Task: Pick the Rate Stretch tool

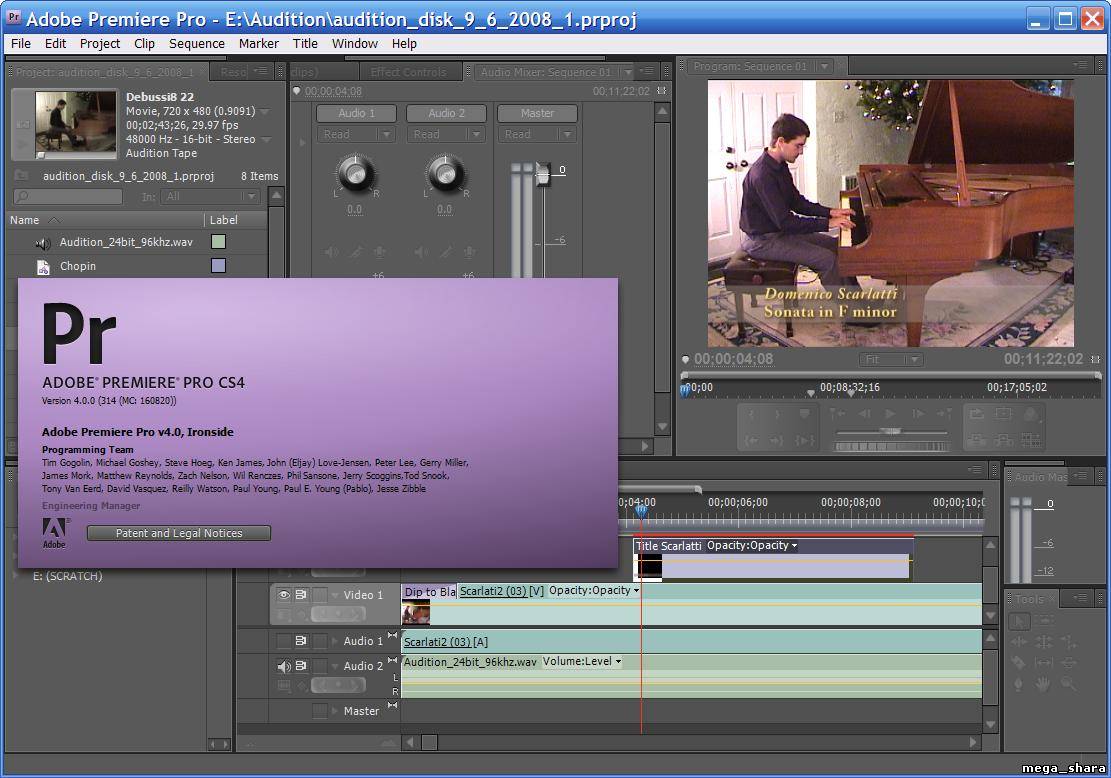Action: [x=1069, y=642]
